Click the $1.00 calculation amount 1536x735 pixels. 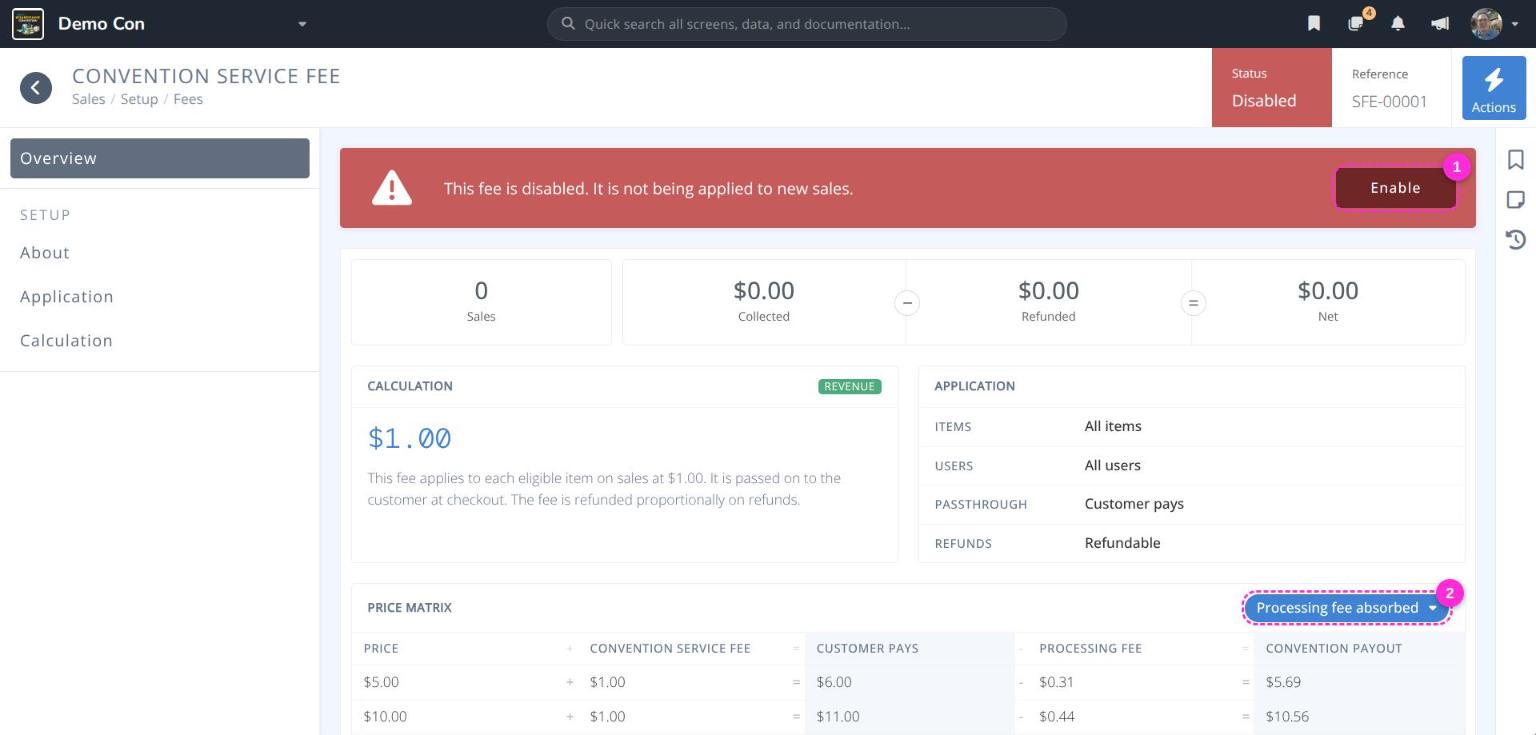click(410, 438)
